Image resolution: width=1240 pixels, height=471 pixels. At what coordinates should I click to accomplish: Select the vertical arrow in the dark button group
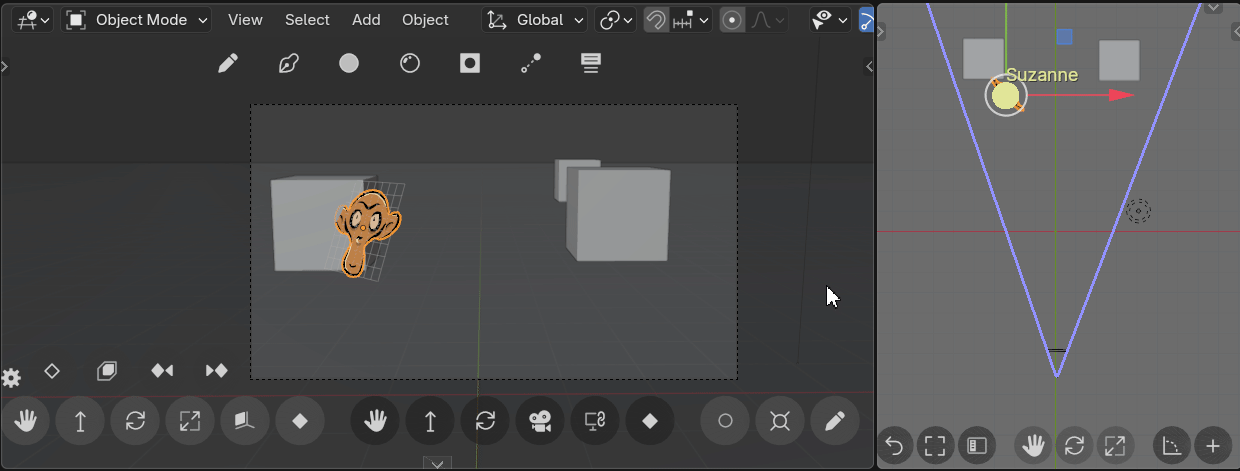tap(430, 422)
